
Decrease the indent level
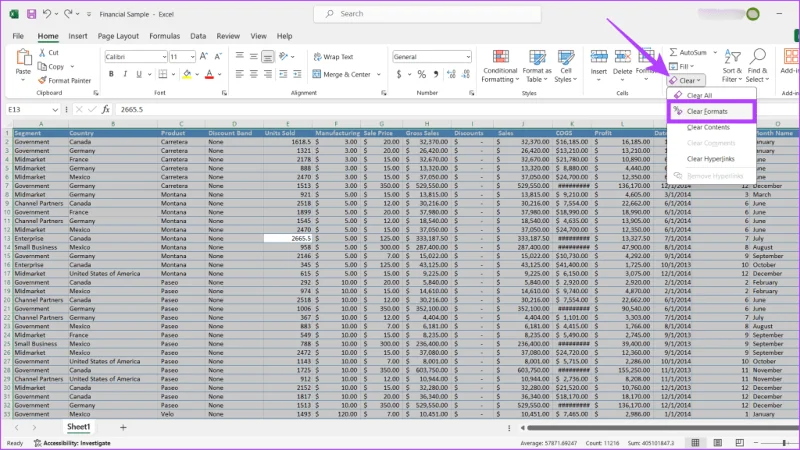coord(283,74)
